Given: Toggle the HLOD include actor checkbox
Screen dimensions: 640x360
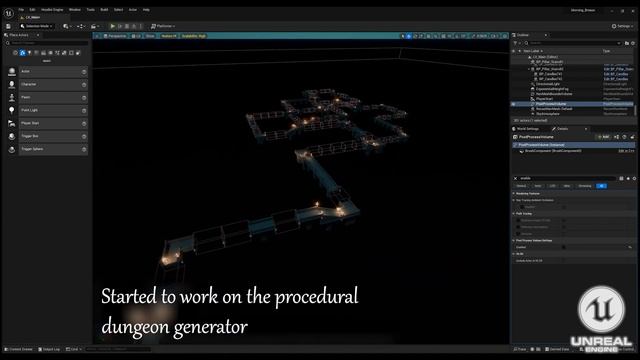Looking at the screenshot, I should pyautogui.click(x=564, y=260).
